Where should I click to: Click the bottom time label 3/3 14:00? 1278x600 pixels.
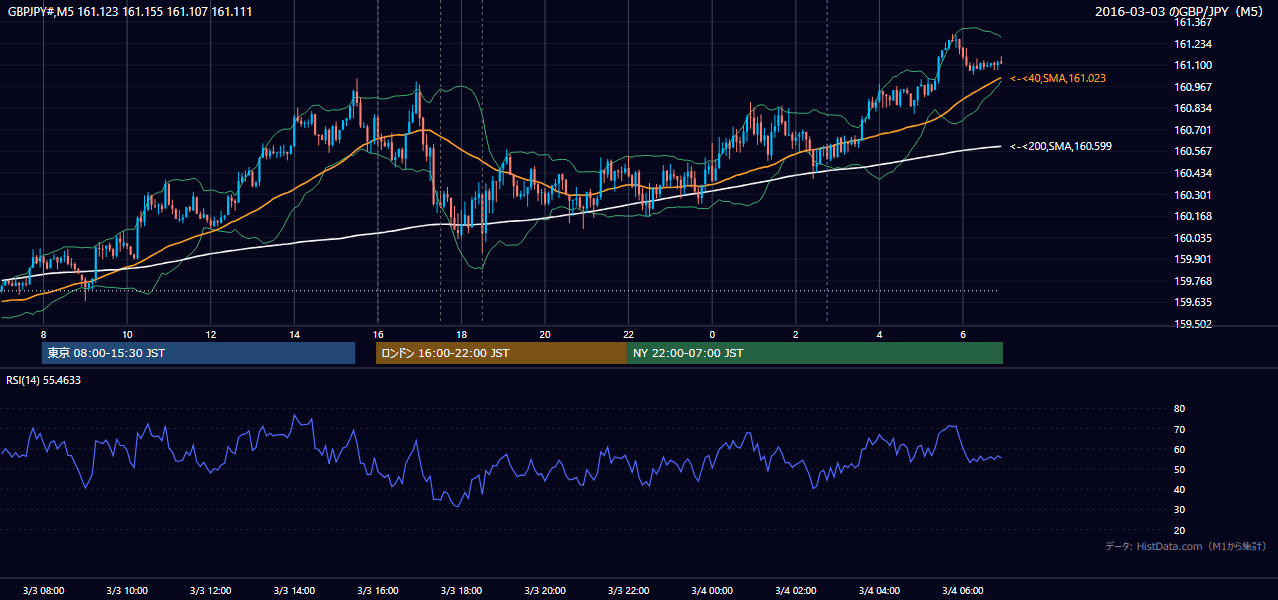click(x=294, y=590)
